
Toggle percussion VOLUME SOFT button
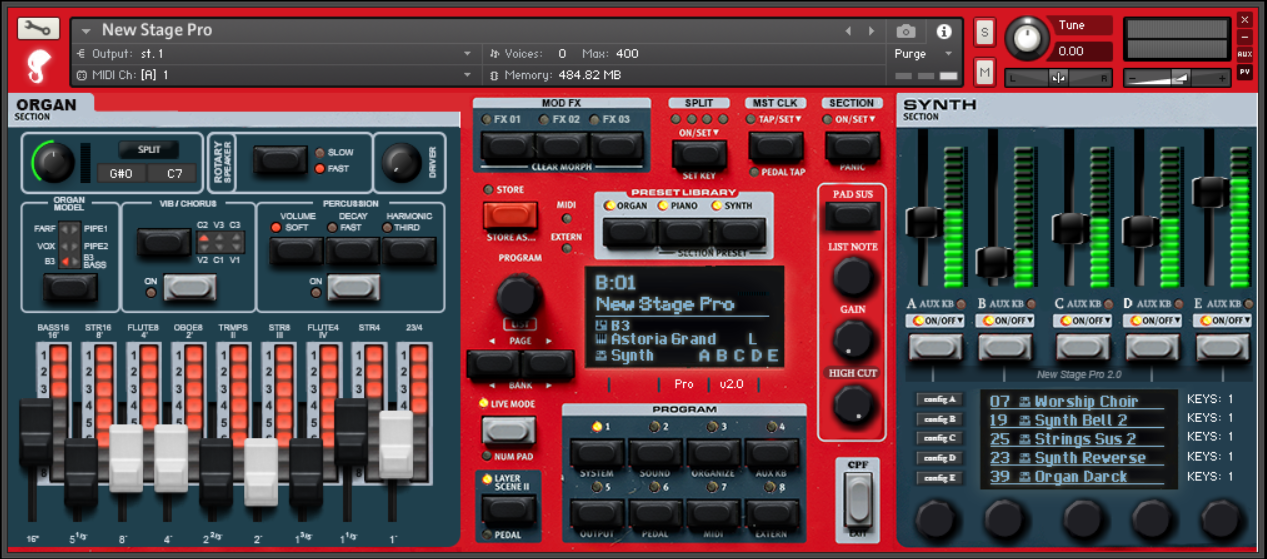point(296,250)
